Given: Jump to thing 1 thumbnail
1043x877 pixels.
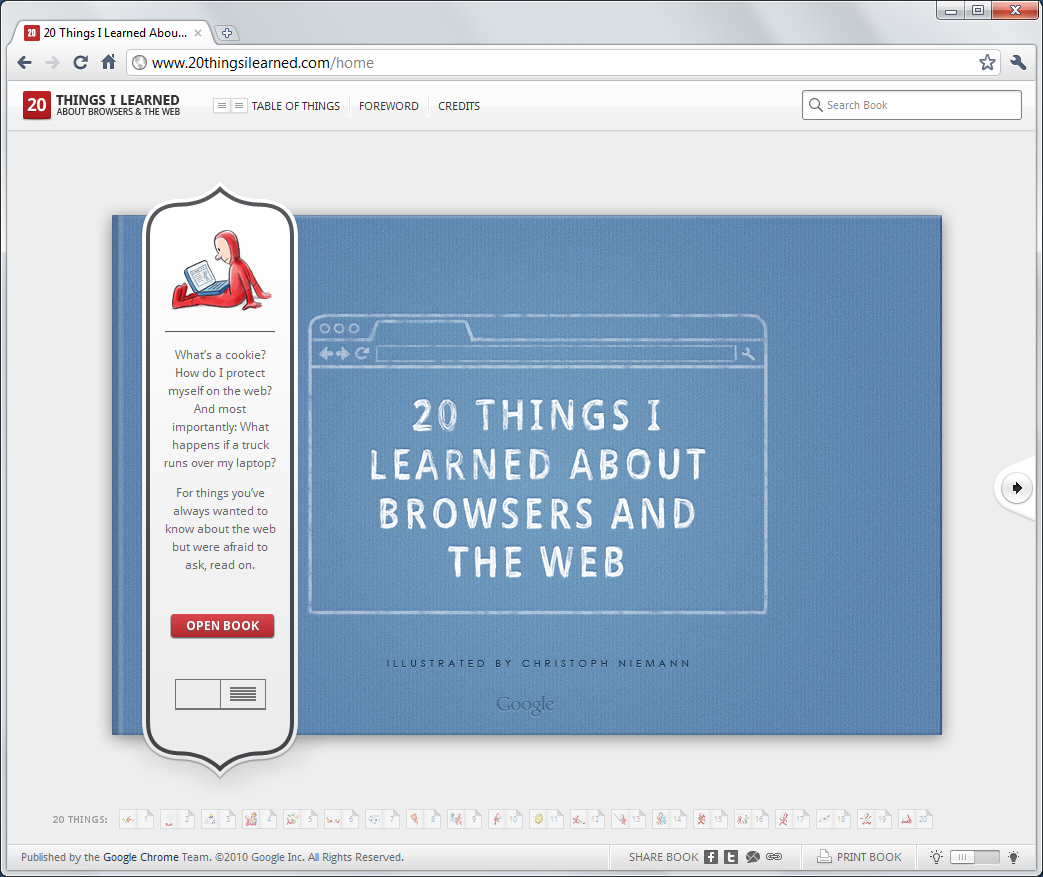Looking at the screenshot, I should (x=136, y=819).
